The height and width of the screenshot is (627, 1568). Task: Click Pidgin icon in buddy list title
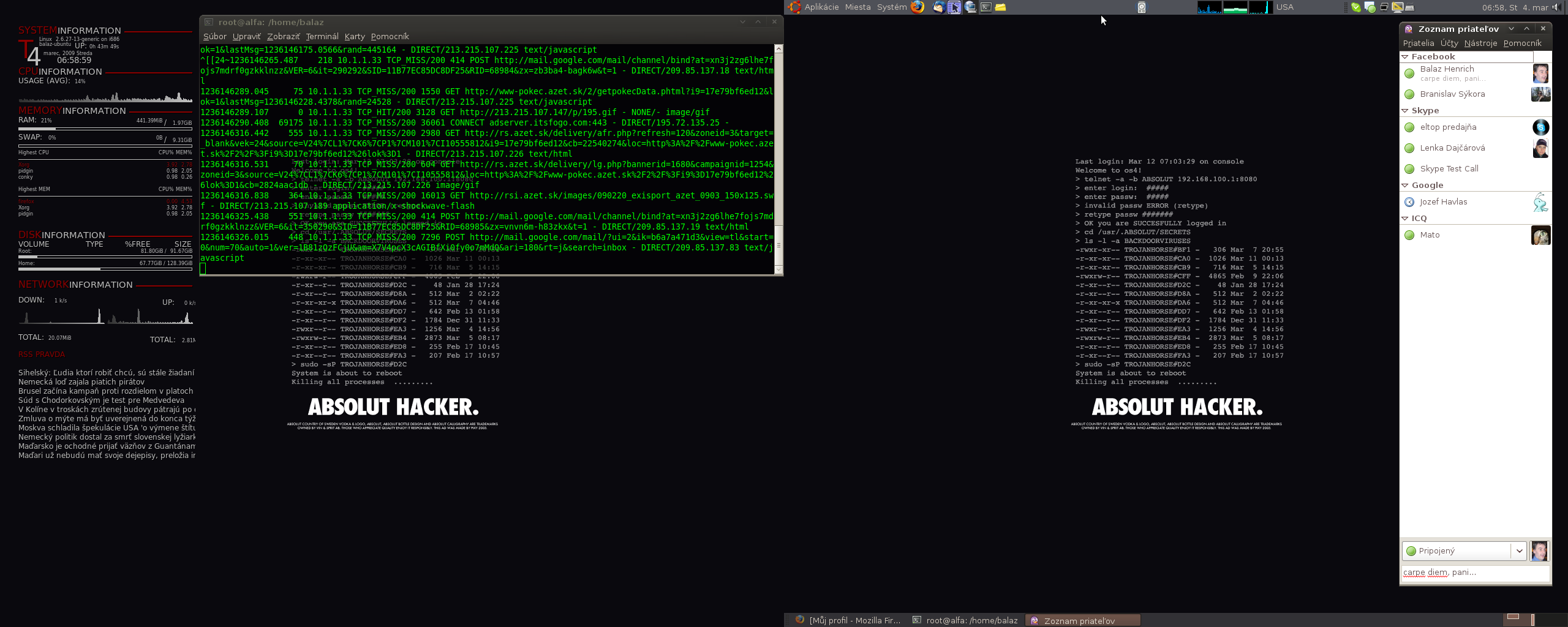(1408, 29)
